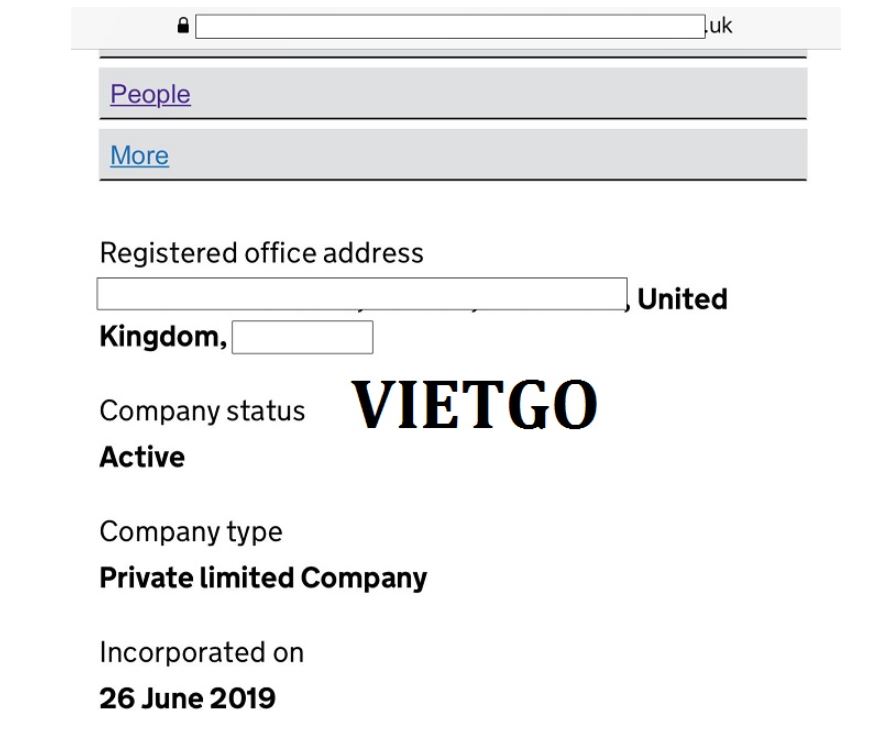Click the word 'Kingdom,' in the address

(163, 337)
